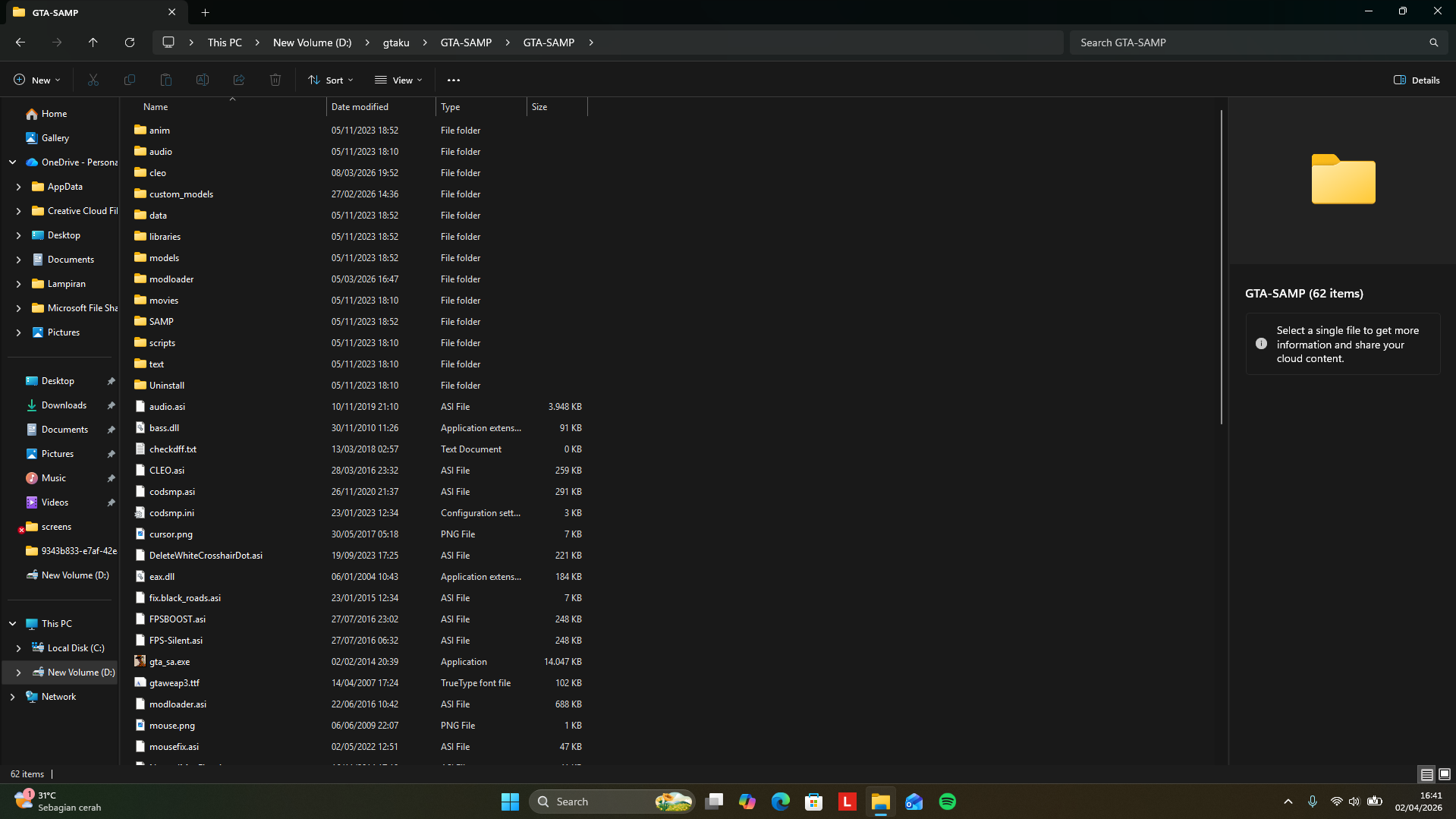Select the bass.dll file icon

click(x=140, y=428)
